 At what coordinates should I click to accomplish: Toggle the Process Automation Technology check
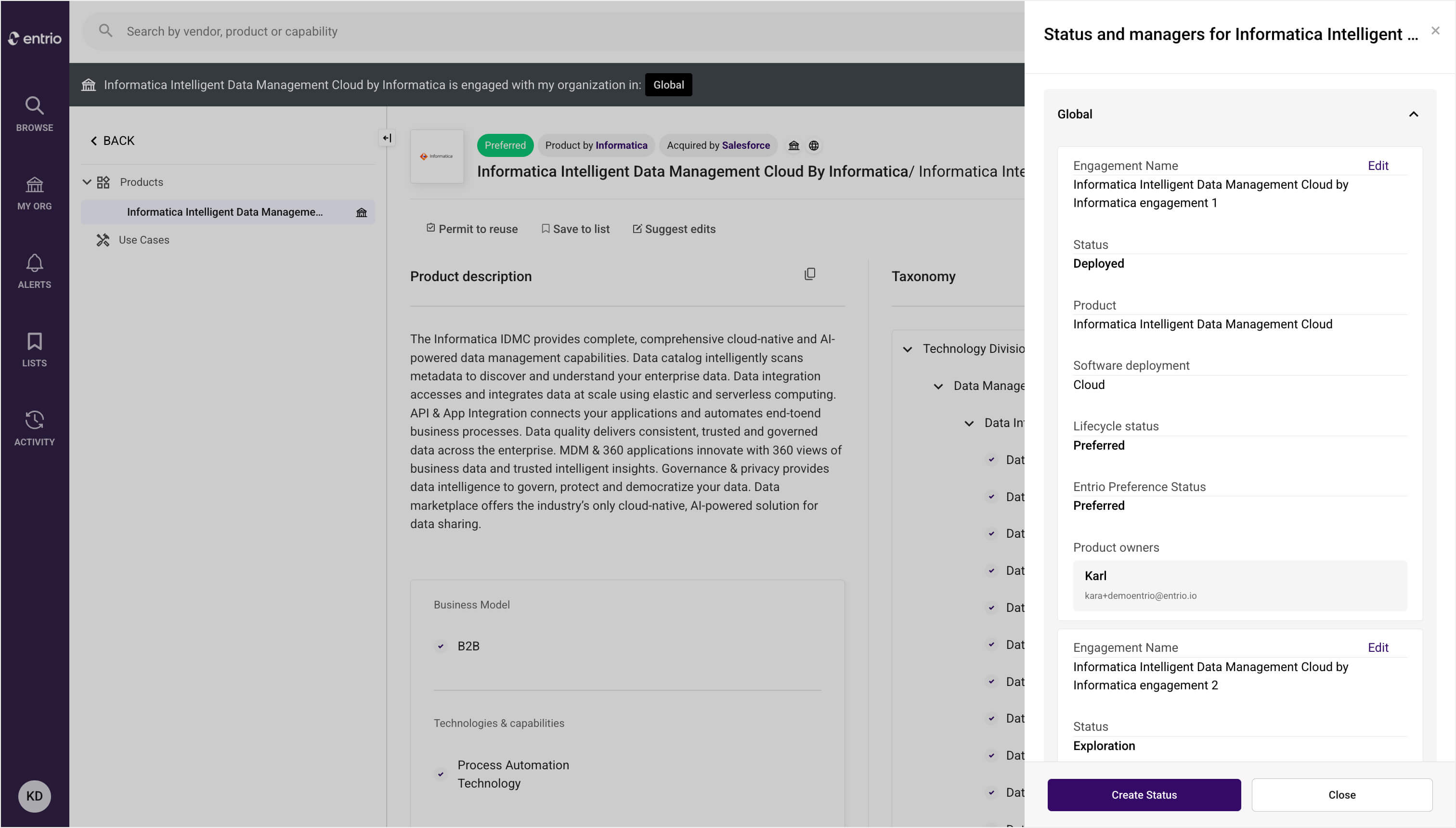click(441, 775)
